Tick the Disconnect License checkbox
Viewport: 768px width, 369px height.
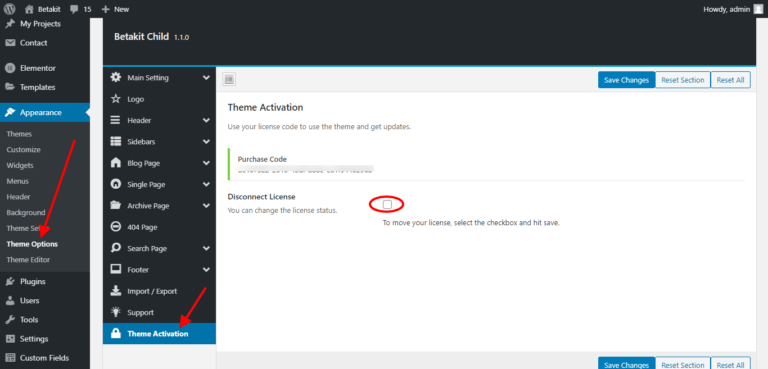tap(387, 204)
